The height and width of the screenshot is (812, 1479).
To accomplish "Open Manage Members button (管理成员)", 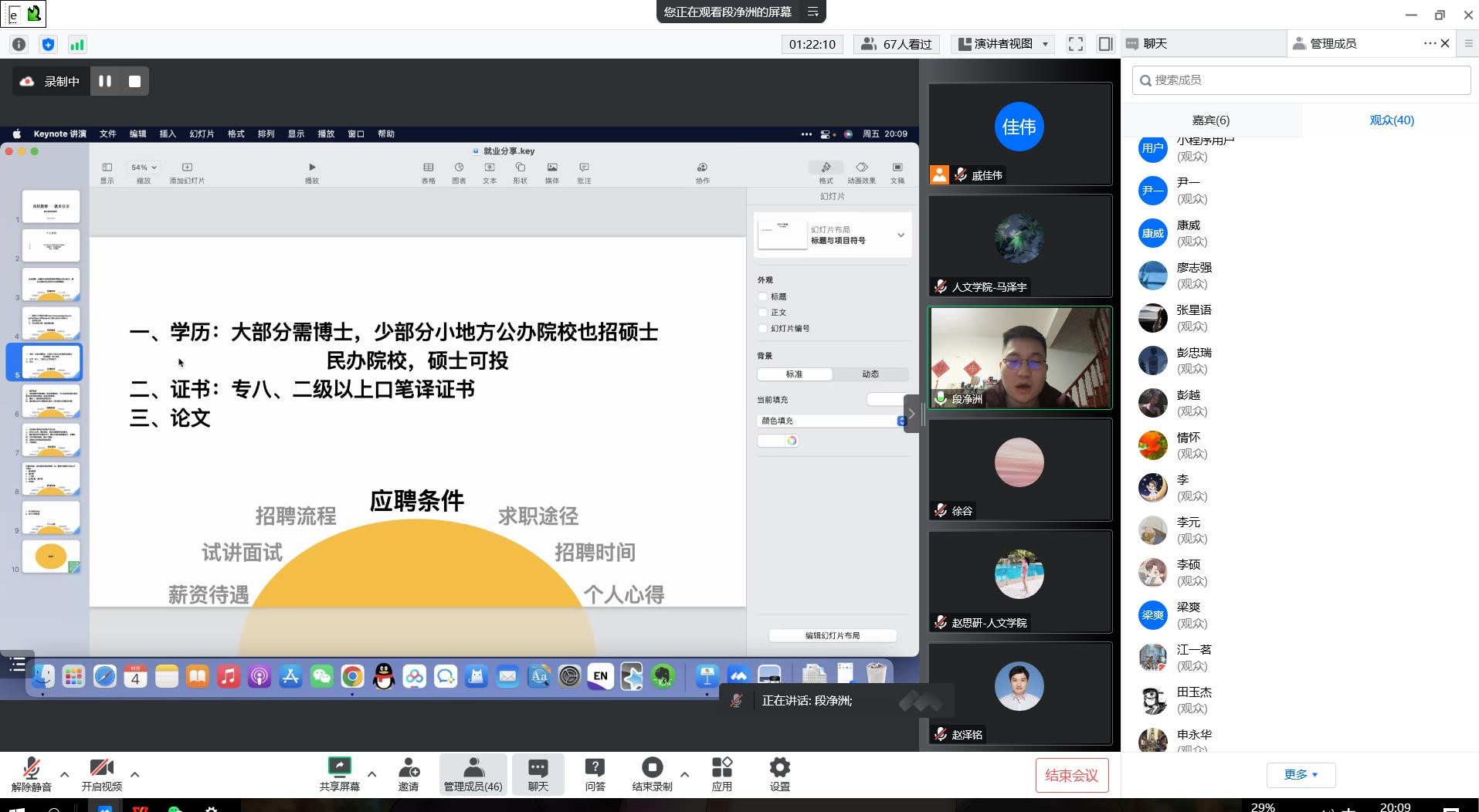I will (x=473, y=773).
